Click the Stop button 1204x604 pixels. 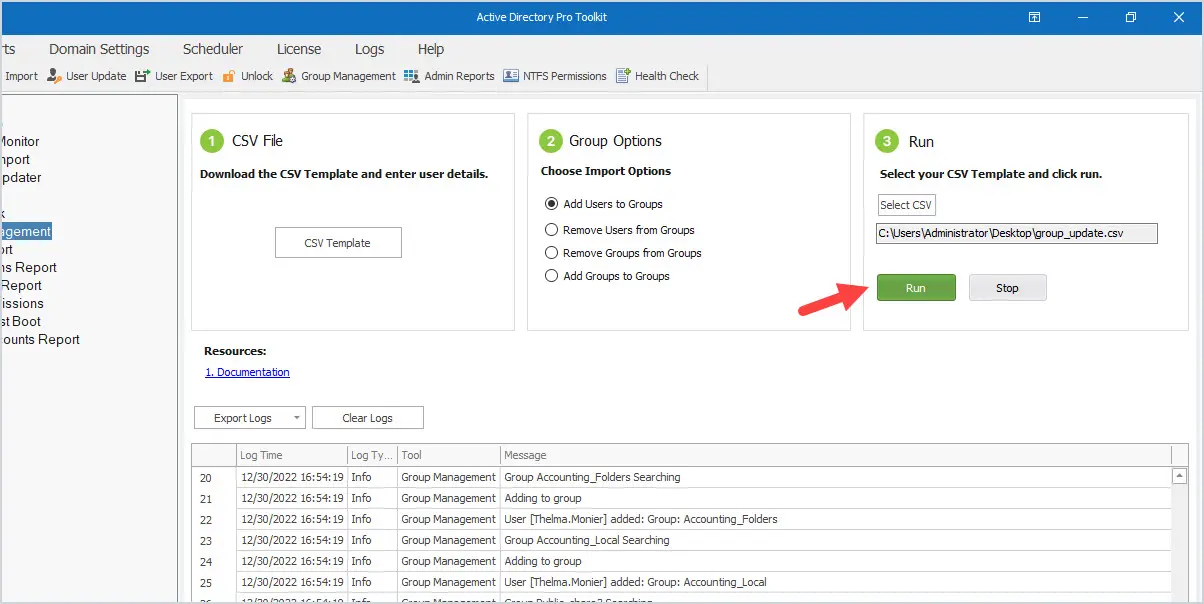pos(1007,288)
